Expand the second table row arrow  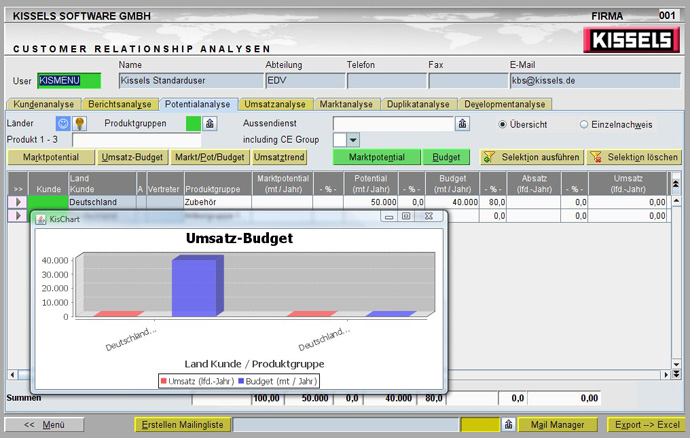click(18, 216)
